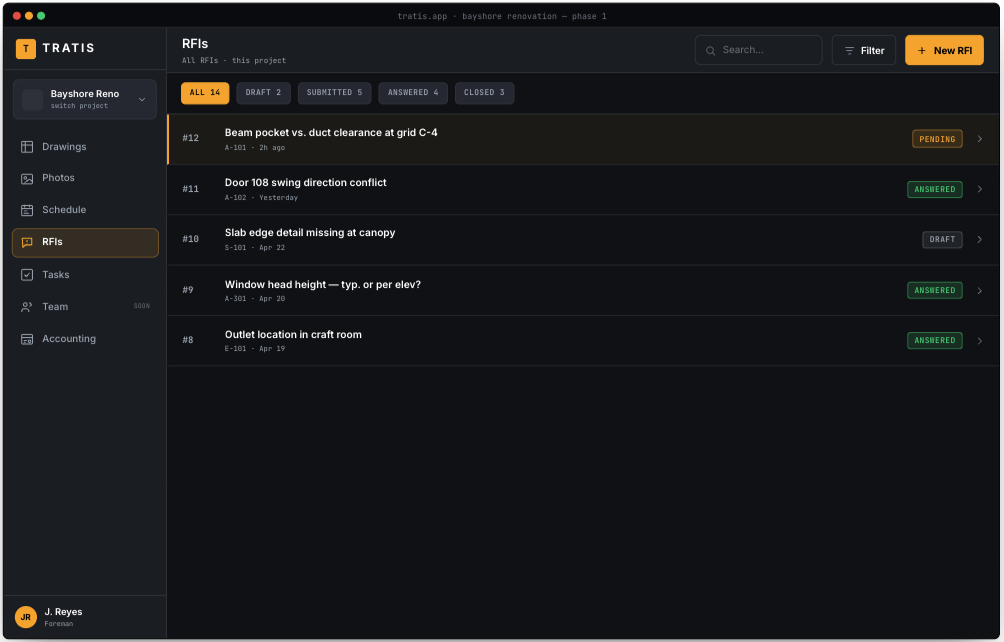Image resolution: width=1004 pixels, height=642 pixels.
Task: Click the Accounting icon in sidebar
Action: 27,339
